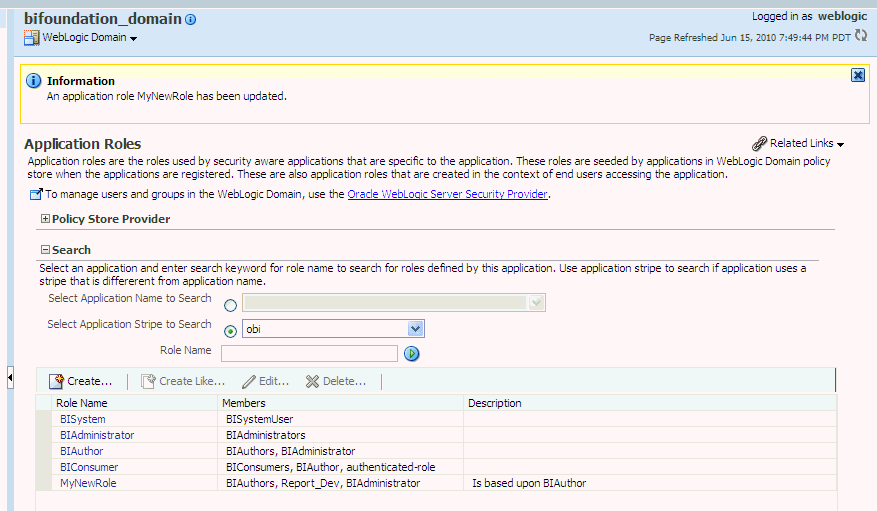
Task: Select the 'BIAuthors, BIAdministrator' members cell
Action: pos(340,451)
